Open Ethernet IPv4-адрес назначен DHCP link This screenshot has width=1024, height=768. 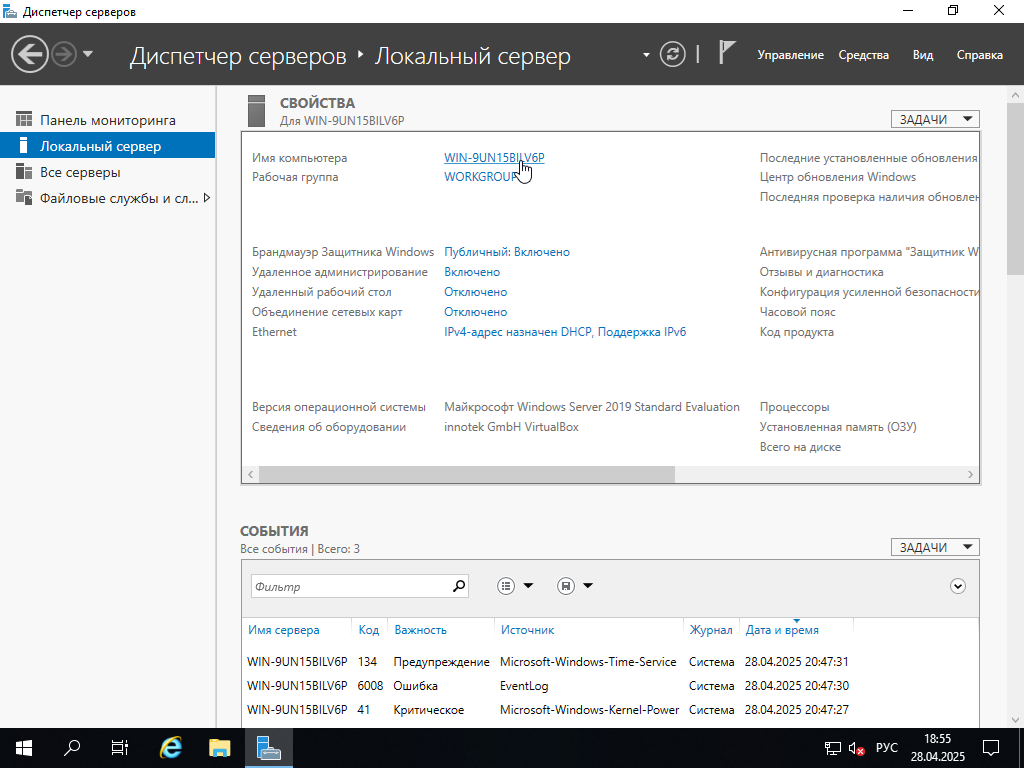565,332
